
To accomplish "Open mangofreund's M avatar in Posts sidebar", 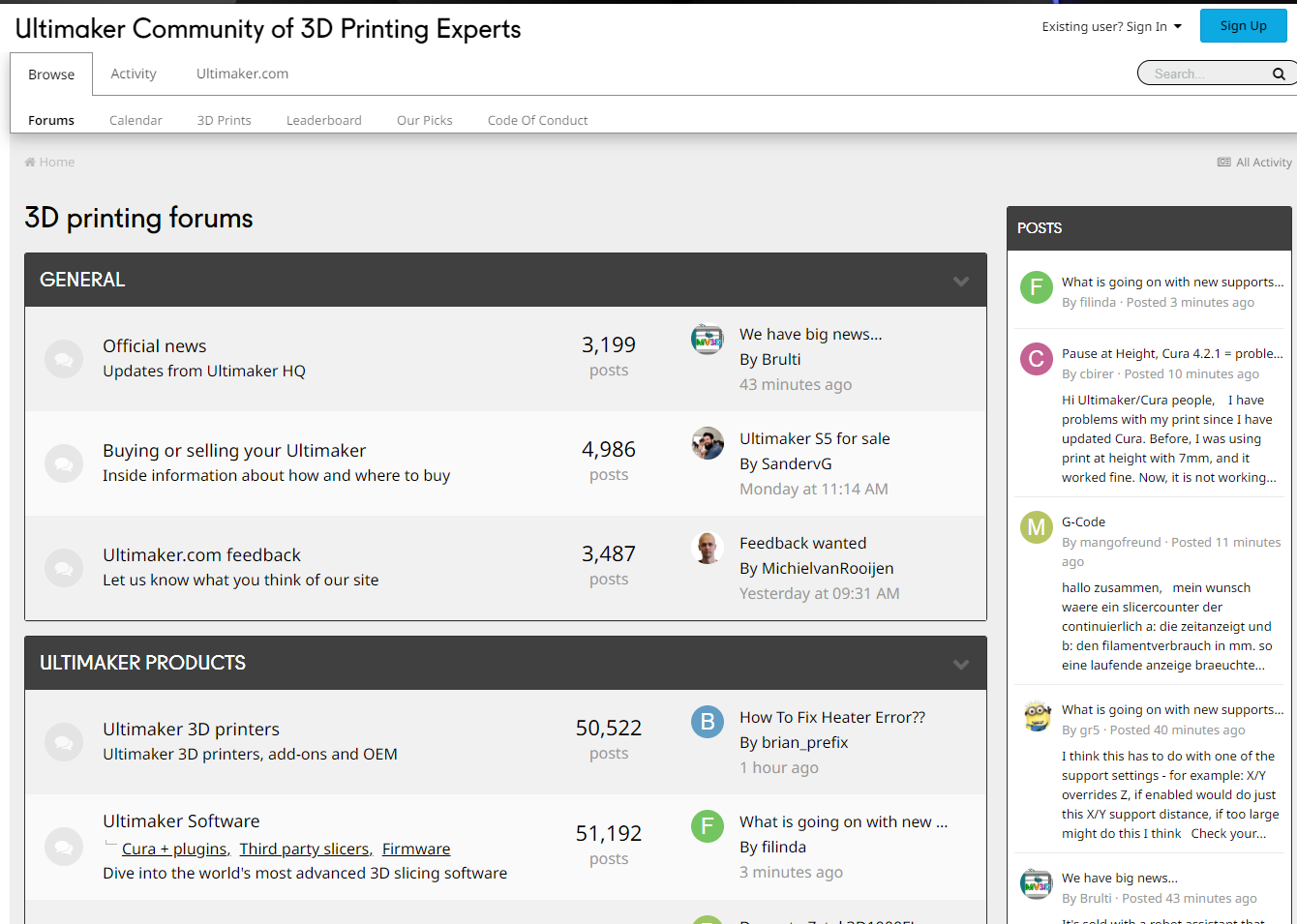I will pyautogui.click(x=1037, y=527).
